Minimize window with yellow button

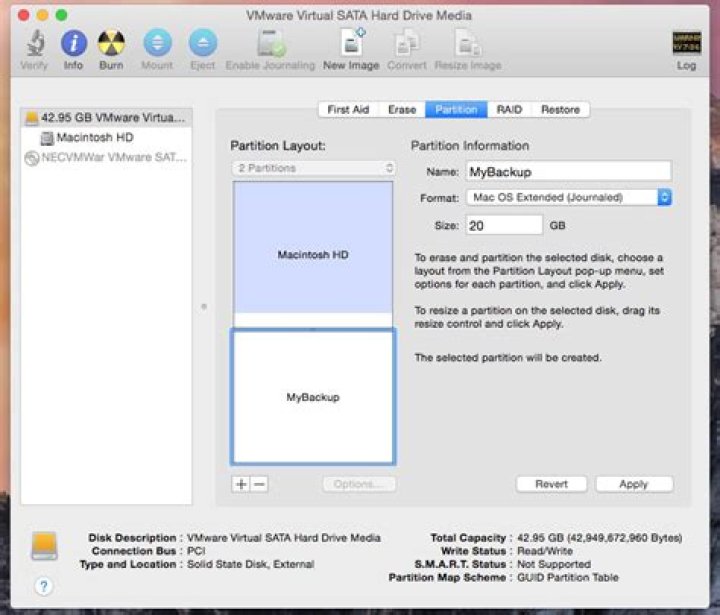click(42, 15)
